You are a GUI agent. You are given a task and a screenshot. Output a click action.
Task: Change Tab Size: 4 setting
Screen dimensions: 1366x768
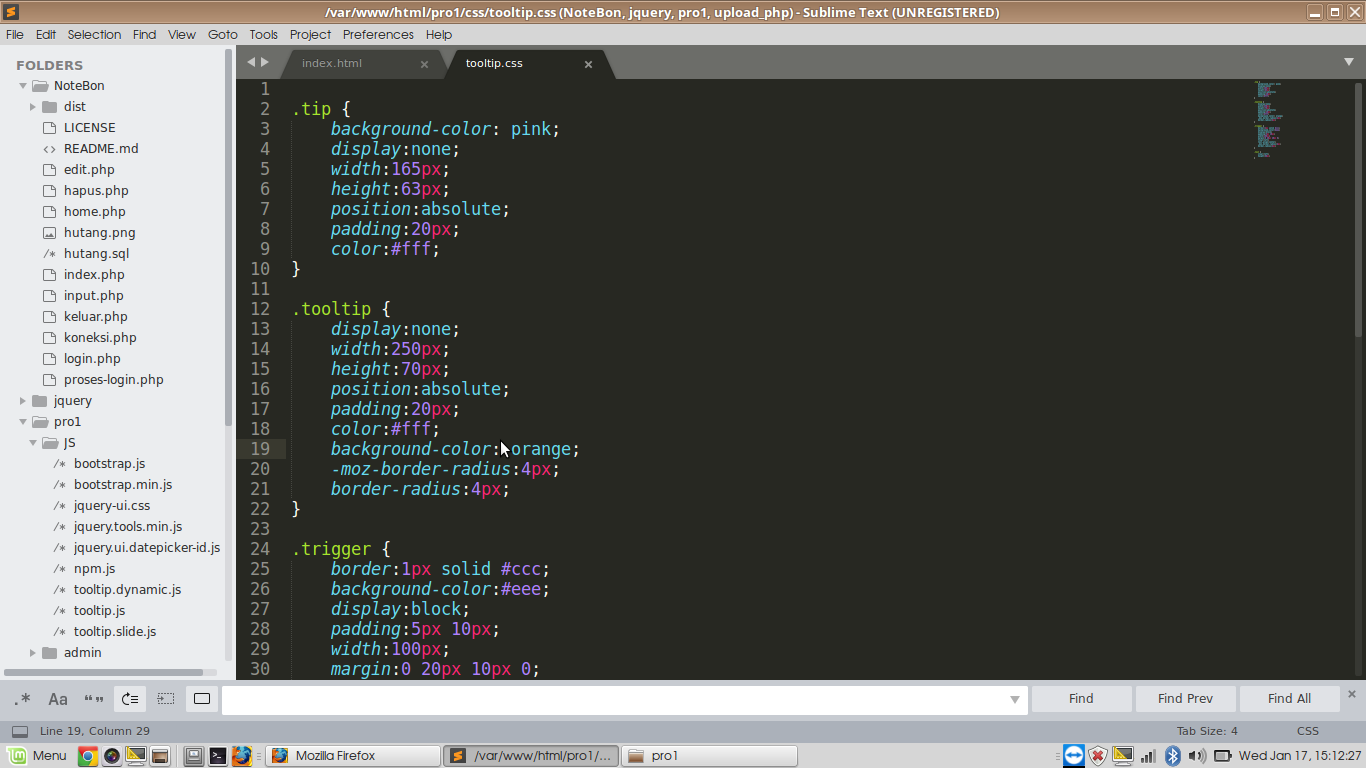point(1207,731)
